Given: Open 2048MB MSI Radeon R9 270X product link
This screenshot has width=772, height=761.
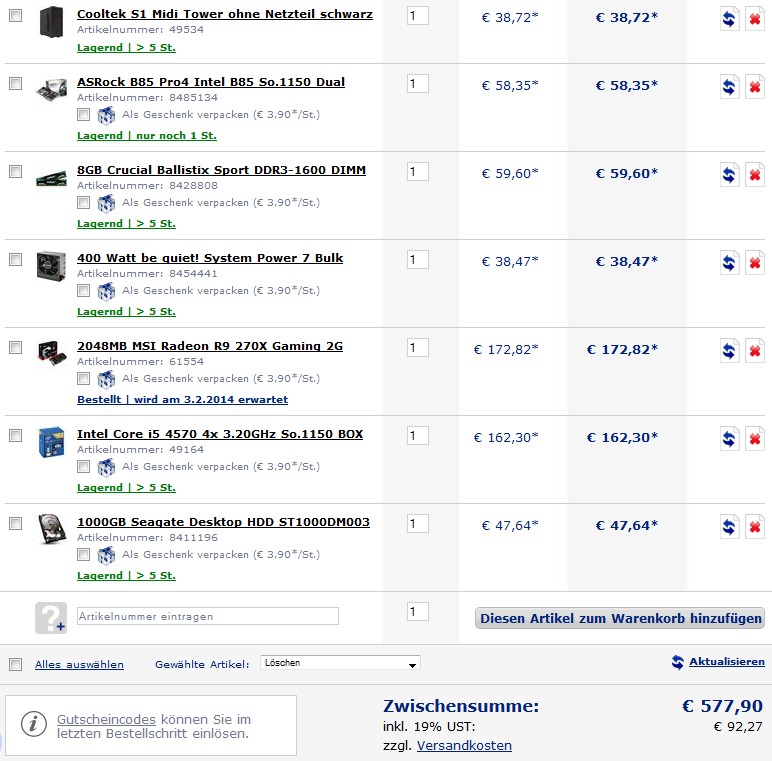Looking at the screenshot, I should pyautogui.click(x=210, y=346).
